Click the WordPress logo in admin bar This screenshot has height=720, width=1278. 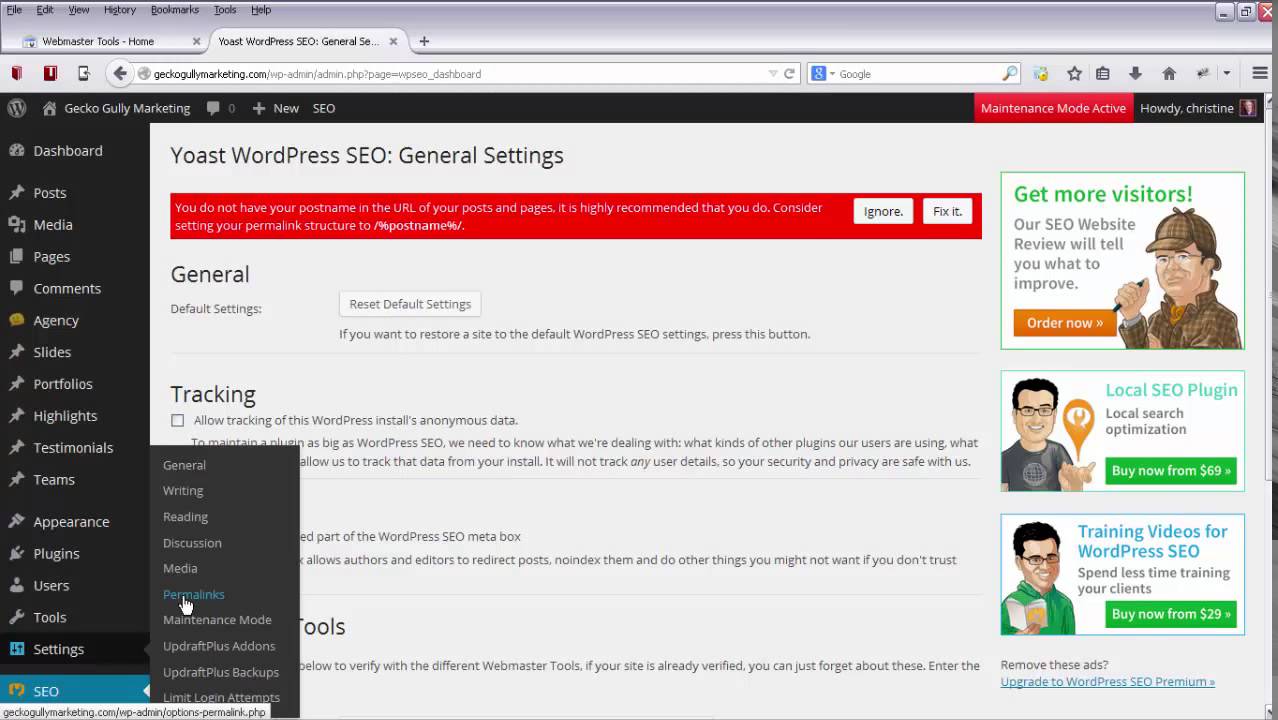[16, 108]
